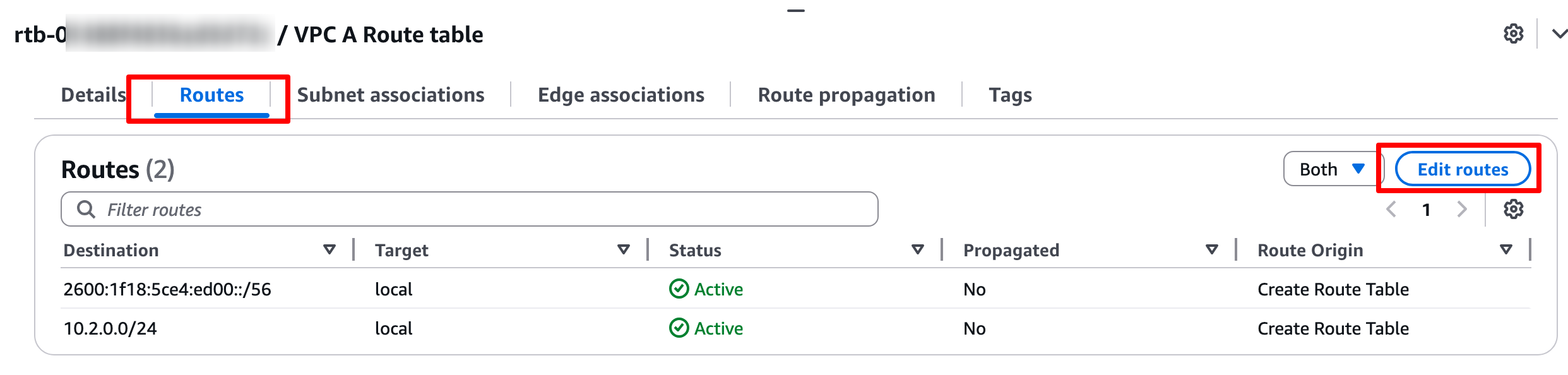Viewport: 1568px width, 375px height.
Task: Sort by Route Origin column arrow
Action: click(x=1506, y=250)
